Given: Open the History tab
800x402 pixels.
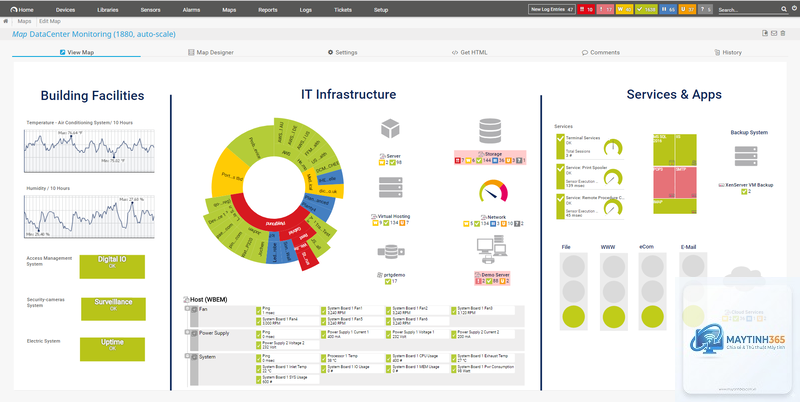Looking at the screenshot, I should tap(728, 52).
